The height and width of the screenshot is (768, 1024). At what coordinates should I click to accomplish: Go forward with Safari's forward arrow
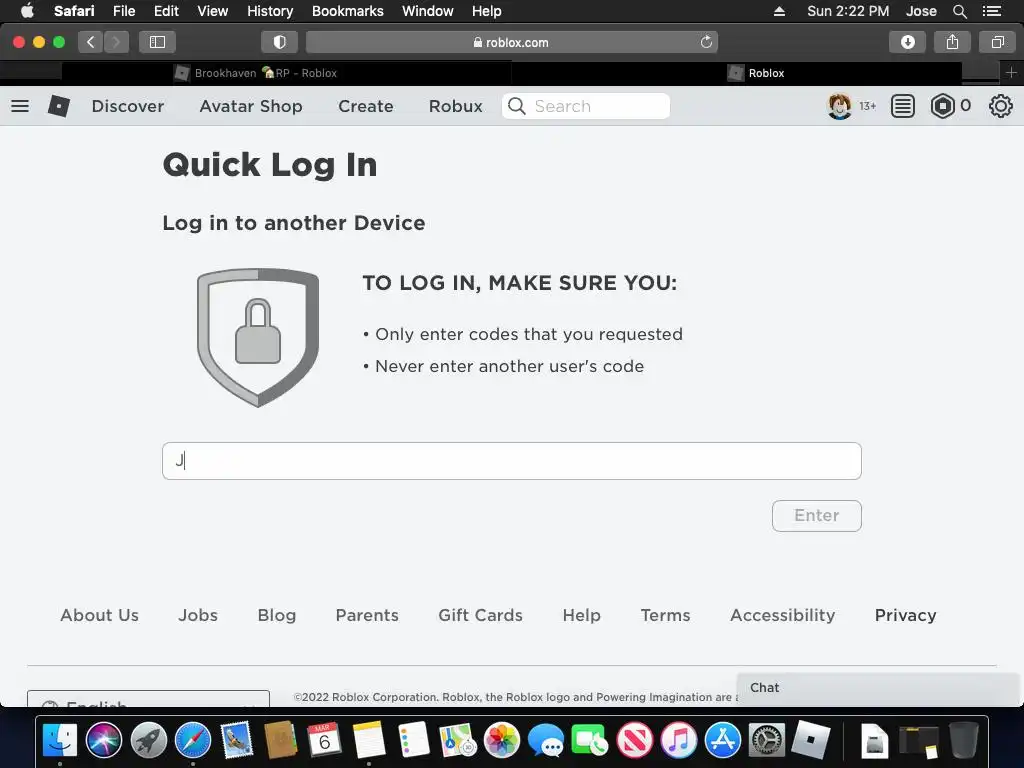pyautogui.click(x=116, y=42)
